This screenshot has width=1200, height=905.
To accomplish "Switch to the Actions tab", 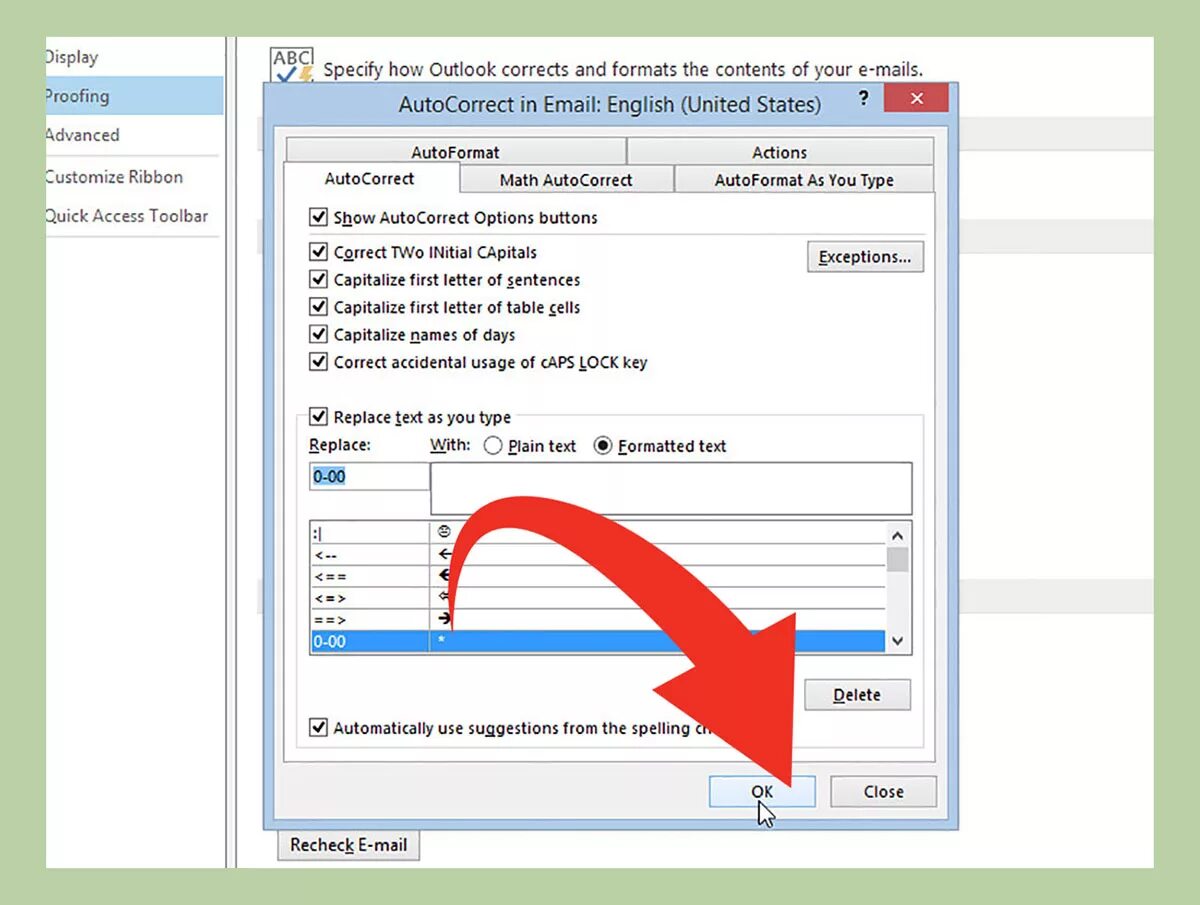I will click(x=780, y=152).
